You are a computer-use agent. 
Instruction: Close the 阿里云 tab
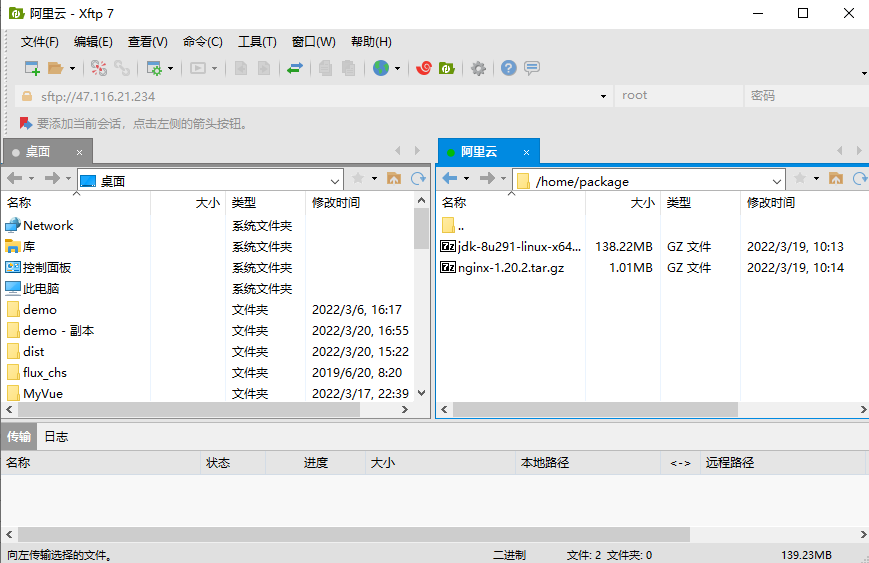coord(526,152)
